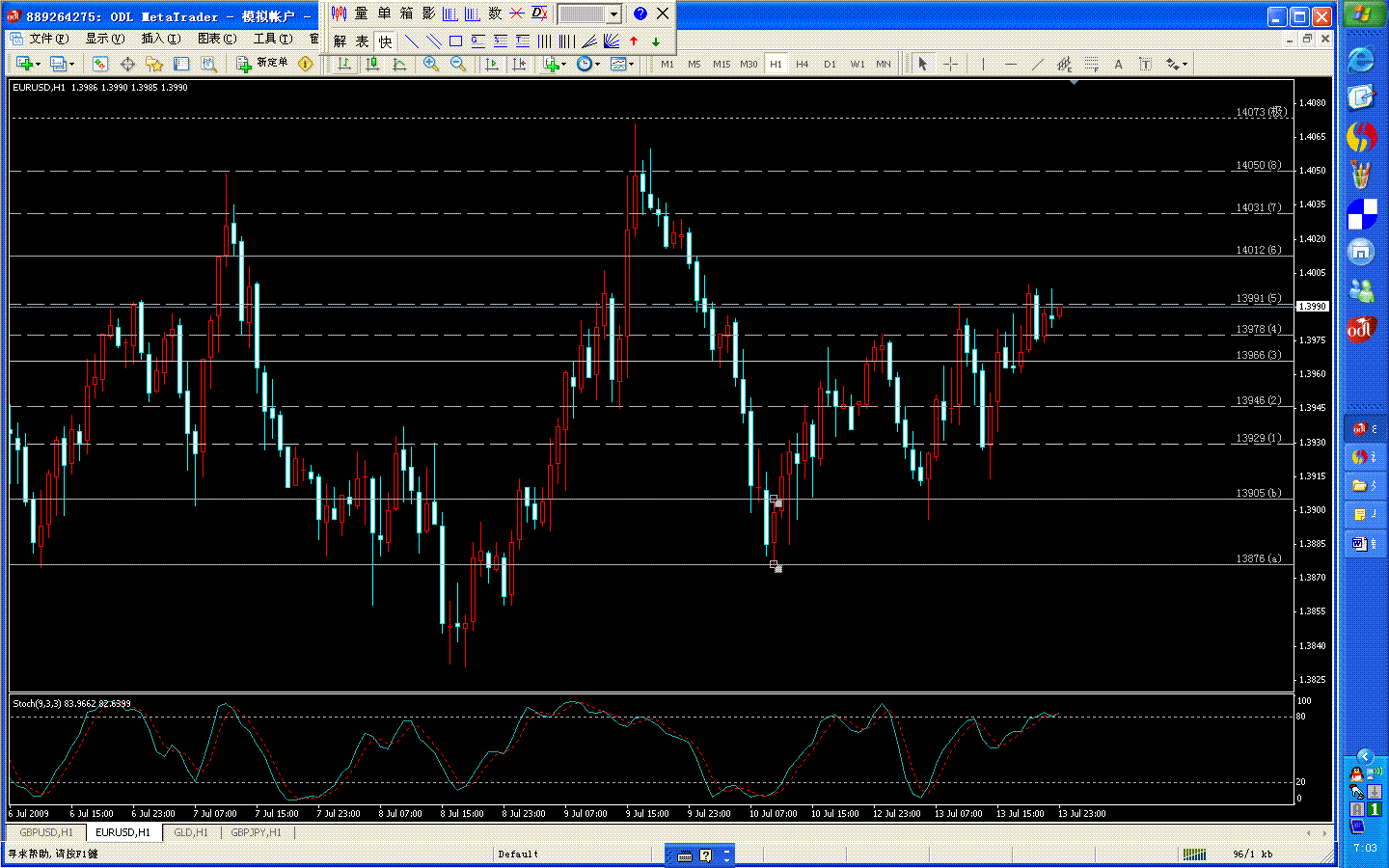
Task: Switch to the GBPJPY,H1 chart tab
Action: point(257,832)
